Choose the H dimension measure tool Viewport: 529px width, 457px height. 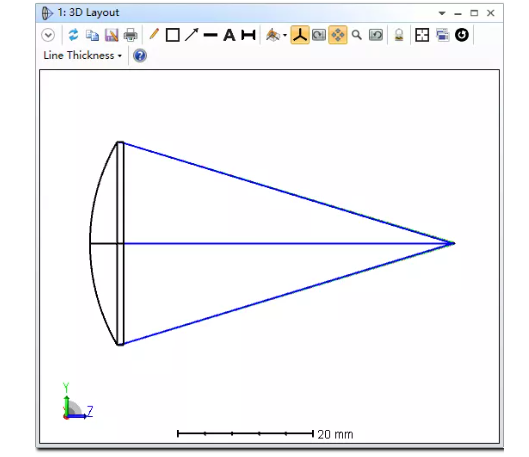pyautogui.click(x=248, y=35)
